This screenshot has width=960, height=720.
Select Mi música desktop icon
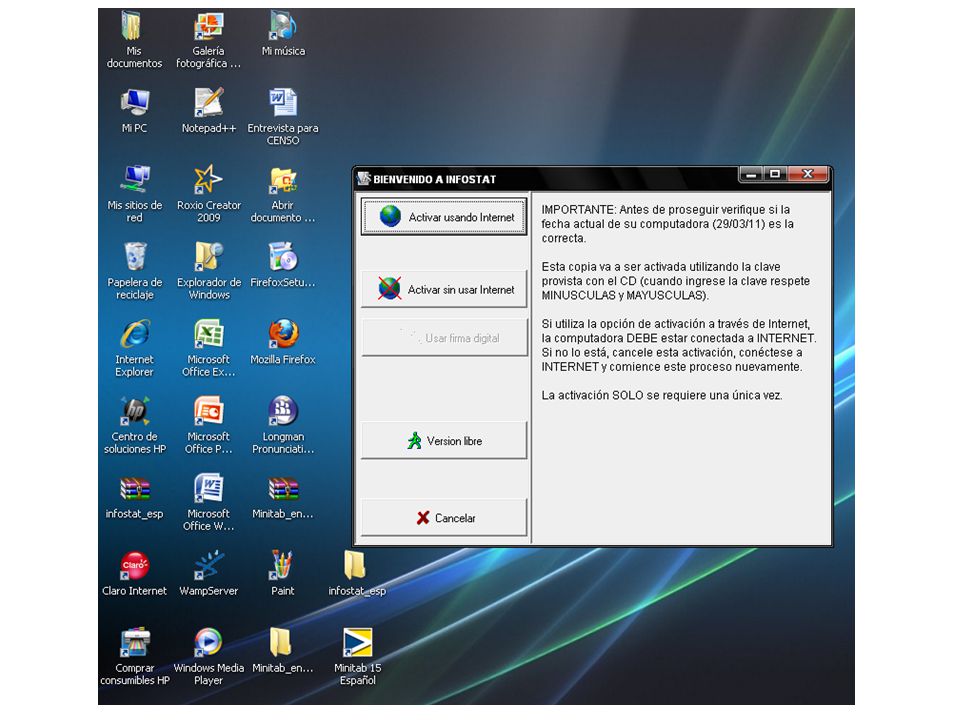(x=283, y=34)
